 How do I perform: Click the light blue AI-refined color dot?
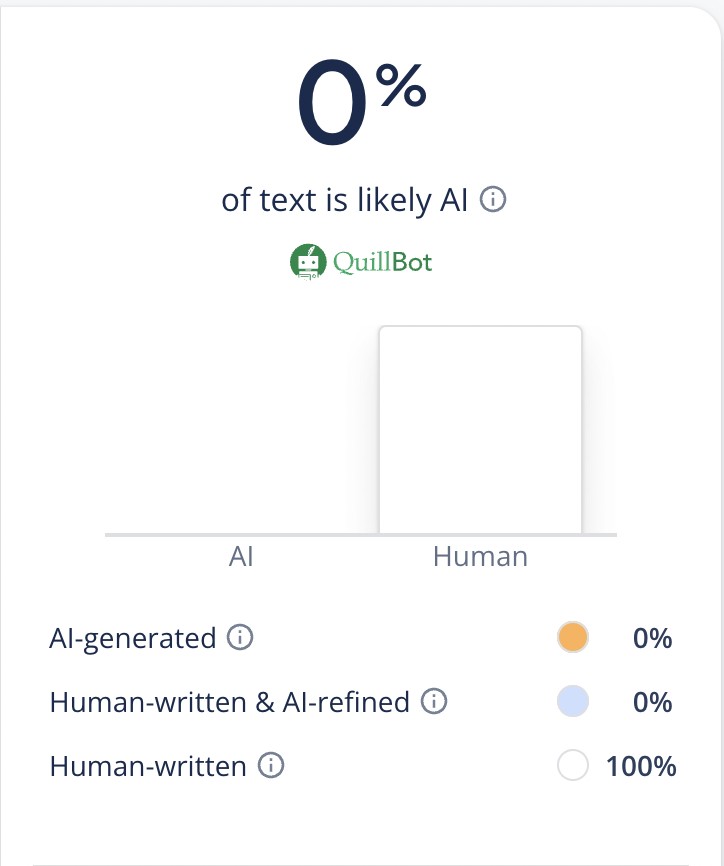(x=573, y=702)
